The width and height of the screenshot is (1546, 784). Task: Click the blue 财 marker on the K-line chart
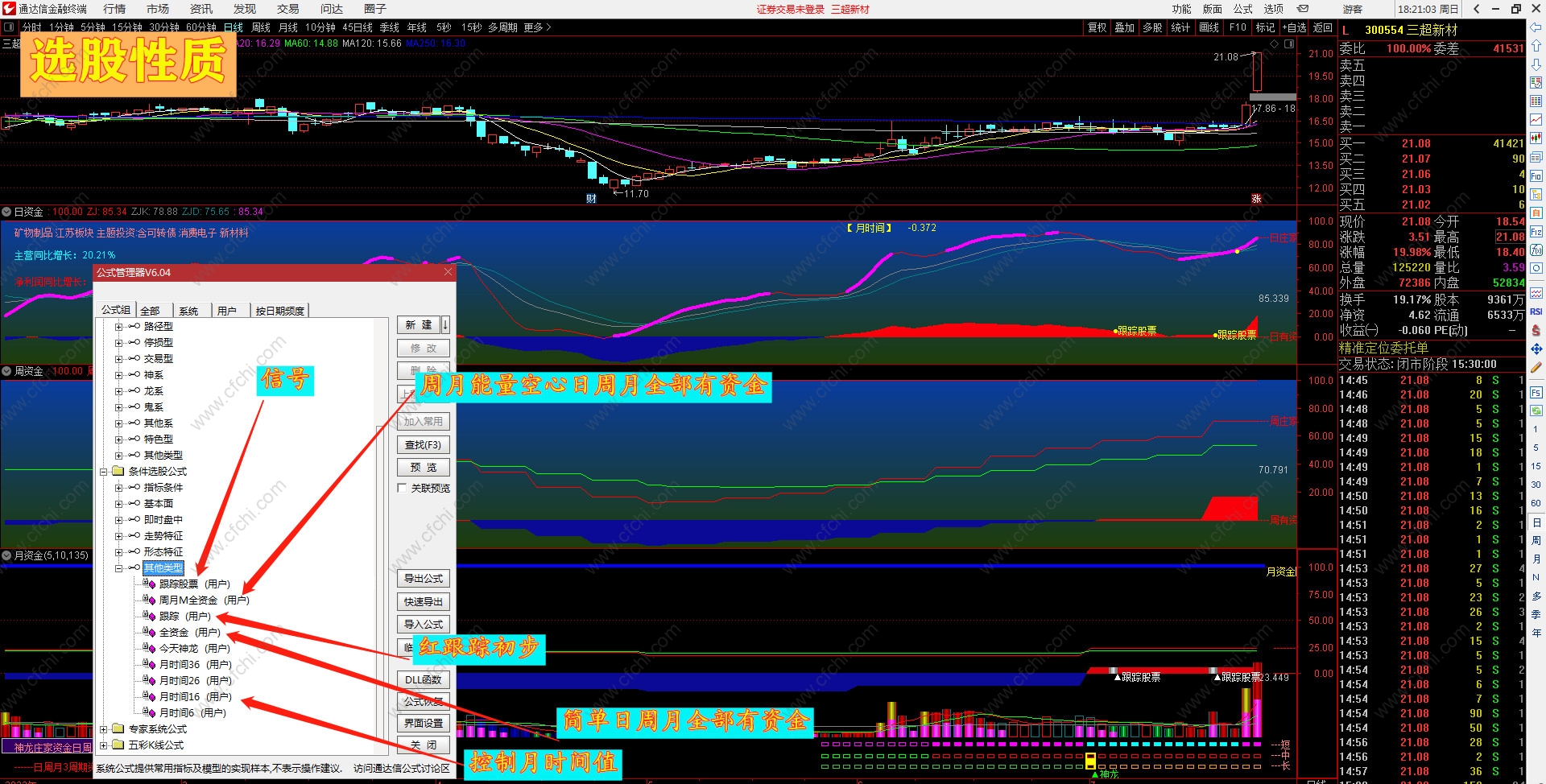point(591,199)
